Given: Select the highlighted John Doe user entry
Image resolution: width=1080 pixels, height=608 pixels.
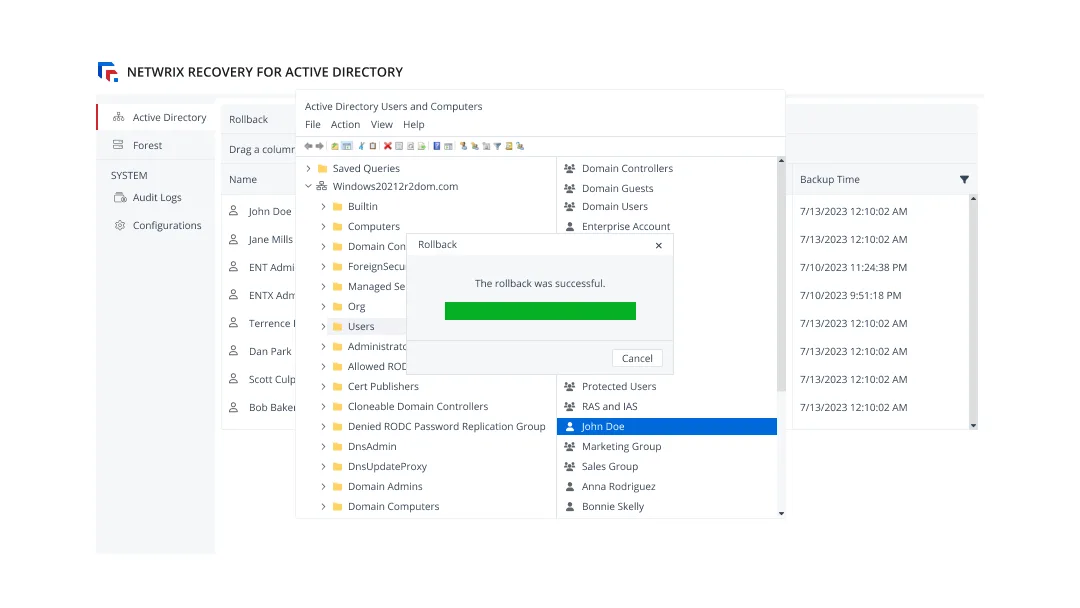Looking at the screenshot, I should click(x=667, y=426).
